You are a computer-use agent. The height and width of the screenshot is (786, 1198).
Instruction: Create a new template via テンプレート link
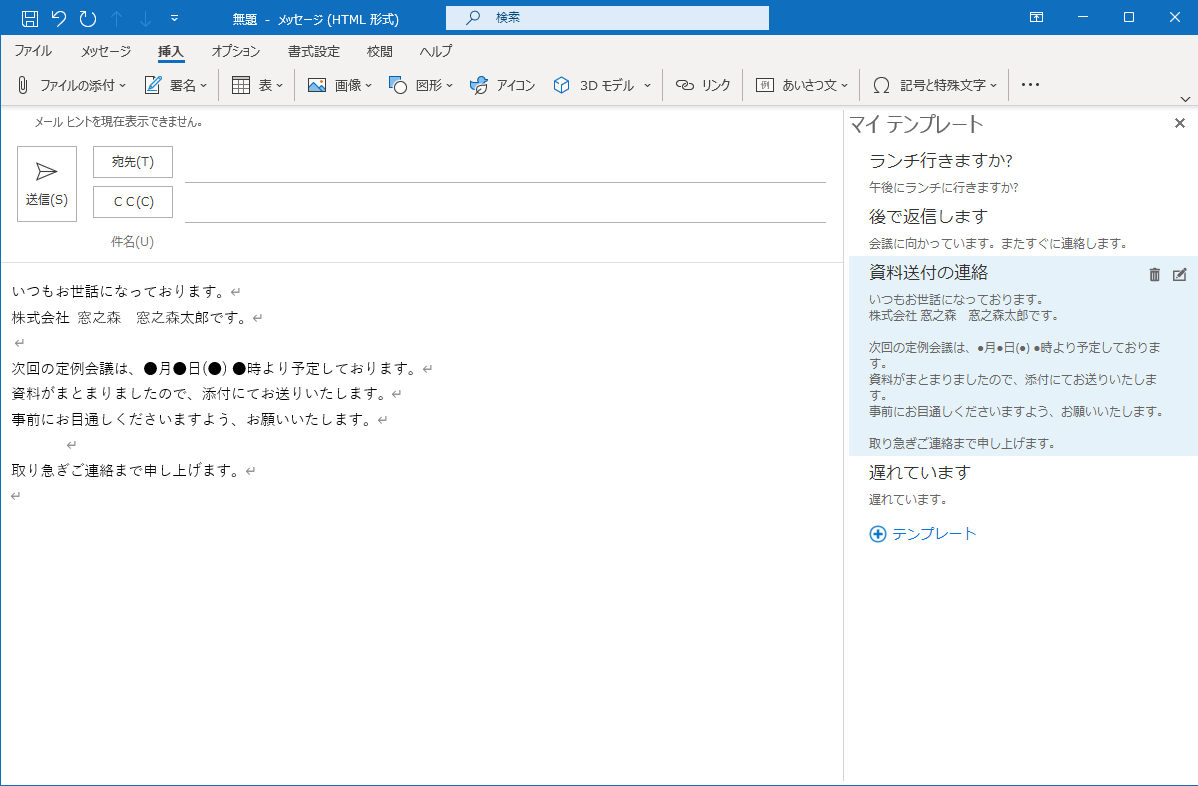click(x=921, y=534)
